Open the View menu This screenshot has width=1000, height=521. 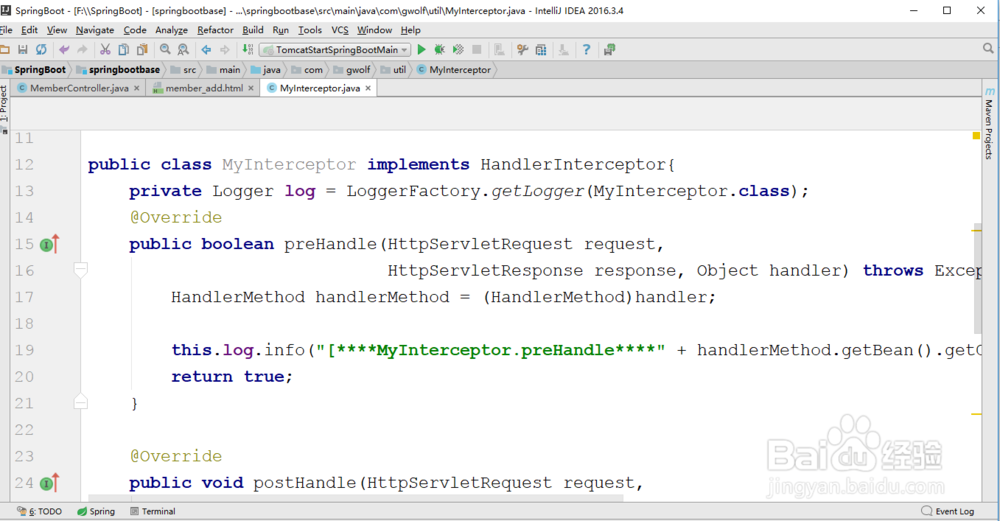point(57,30)
